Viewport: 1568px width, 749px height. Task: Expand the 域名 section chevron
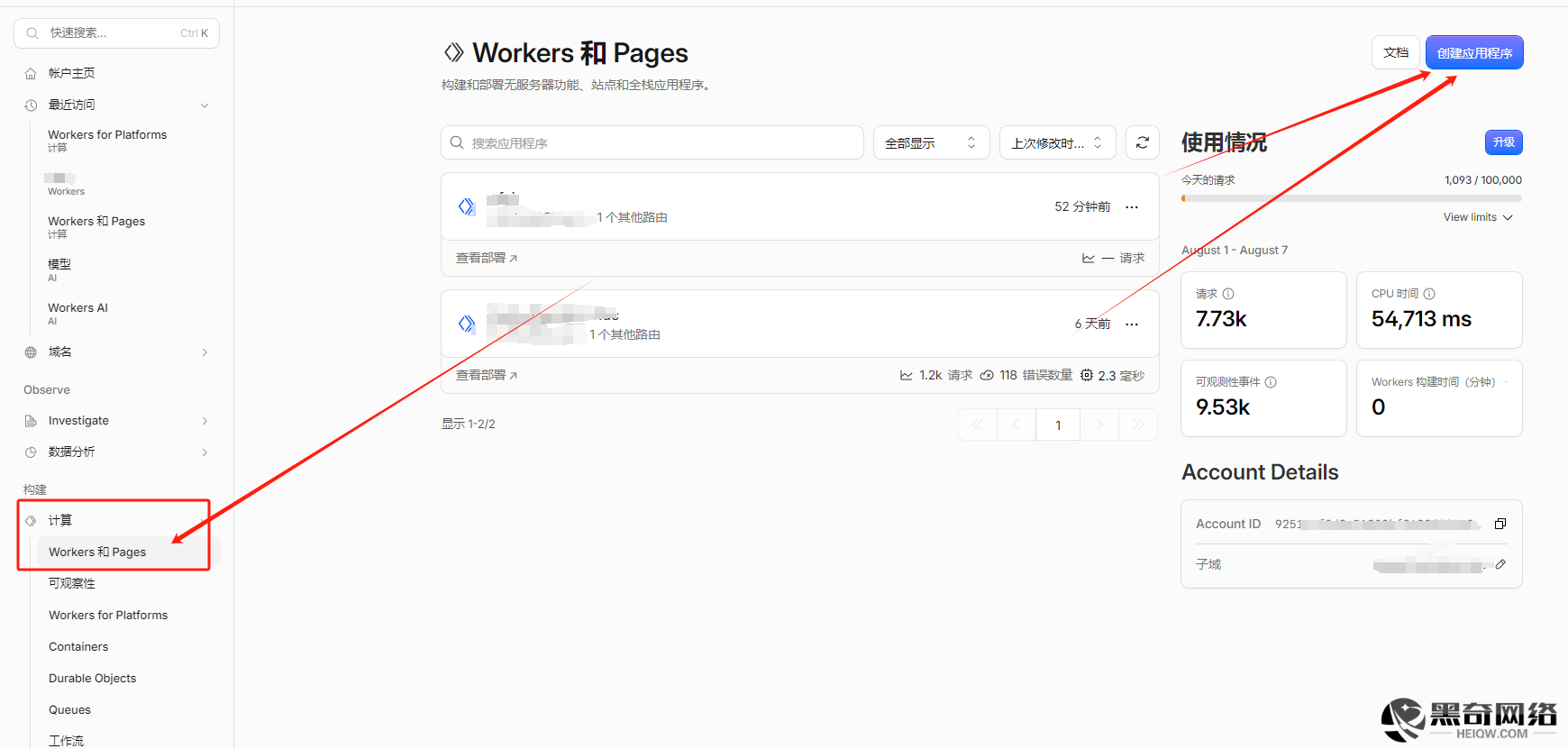click(x=205, y=352)
